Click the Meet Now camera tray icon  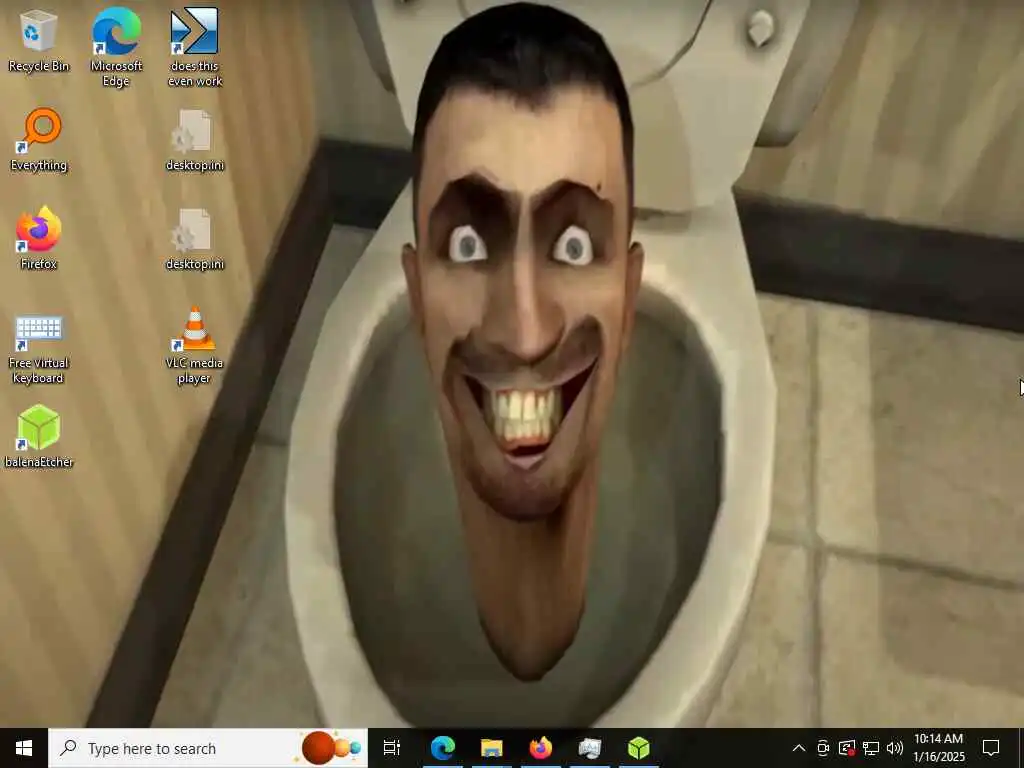(x=823, y=748)
